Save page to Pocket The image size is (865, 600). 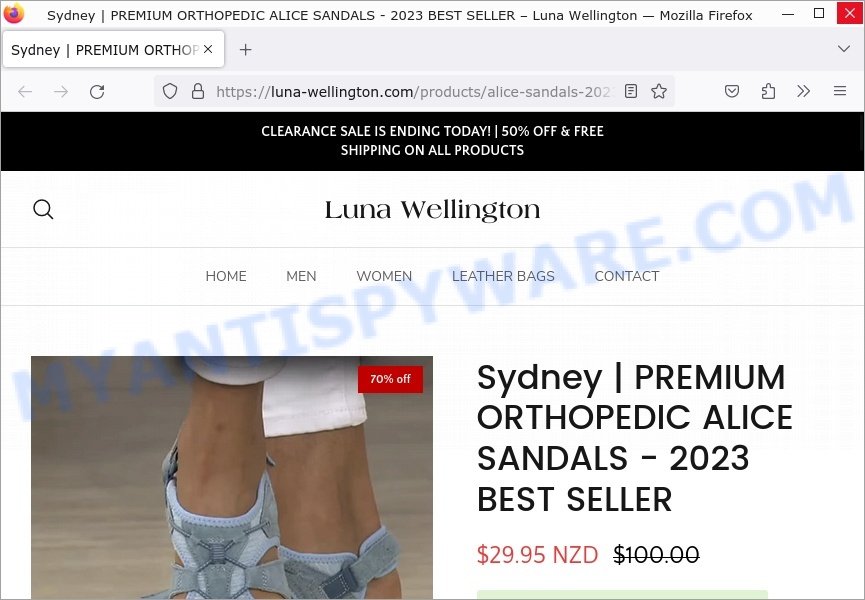(x=731, y=92)
